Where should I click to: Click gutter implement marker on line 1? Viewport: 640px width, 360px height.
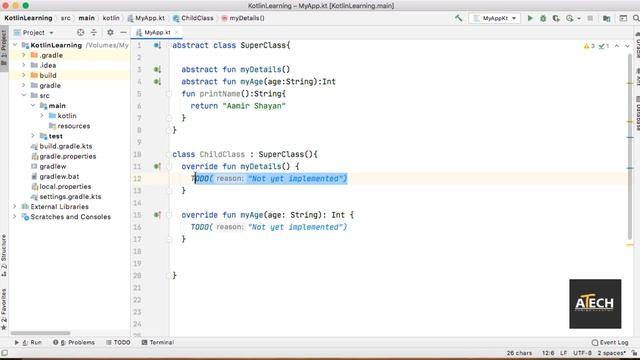[157, 45]
